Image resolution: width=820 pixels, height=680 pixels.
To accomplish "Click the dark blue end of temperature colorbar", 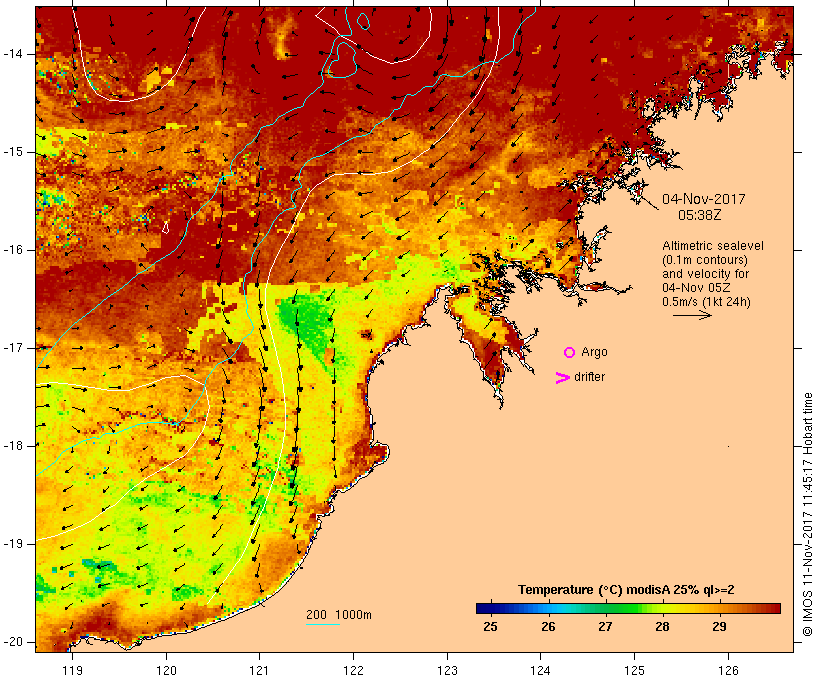I will tap(484, 608).
